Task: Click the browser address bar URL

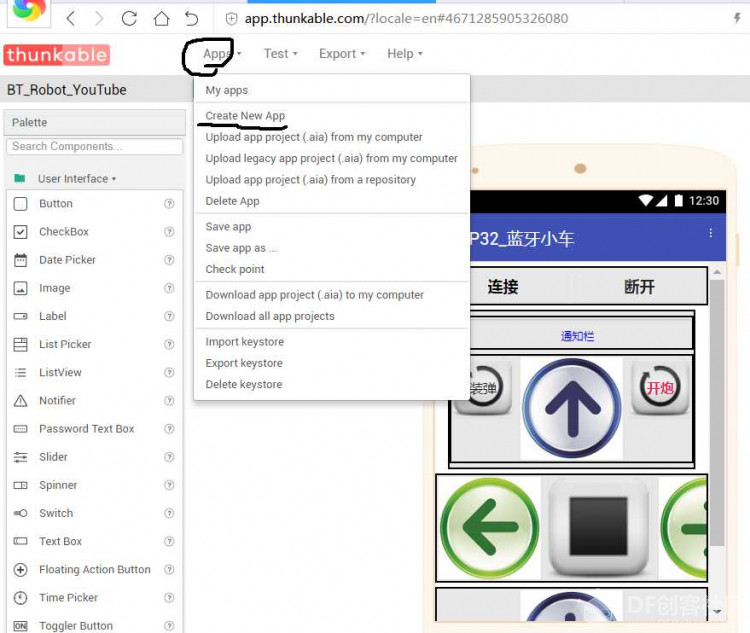Action: coord(406,19)
